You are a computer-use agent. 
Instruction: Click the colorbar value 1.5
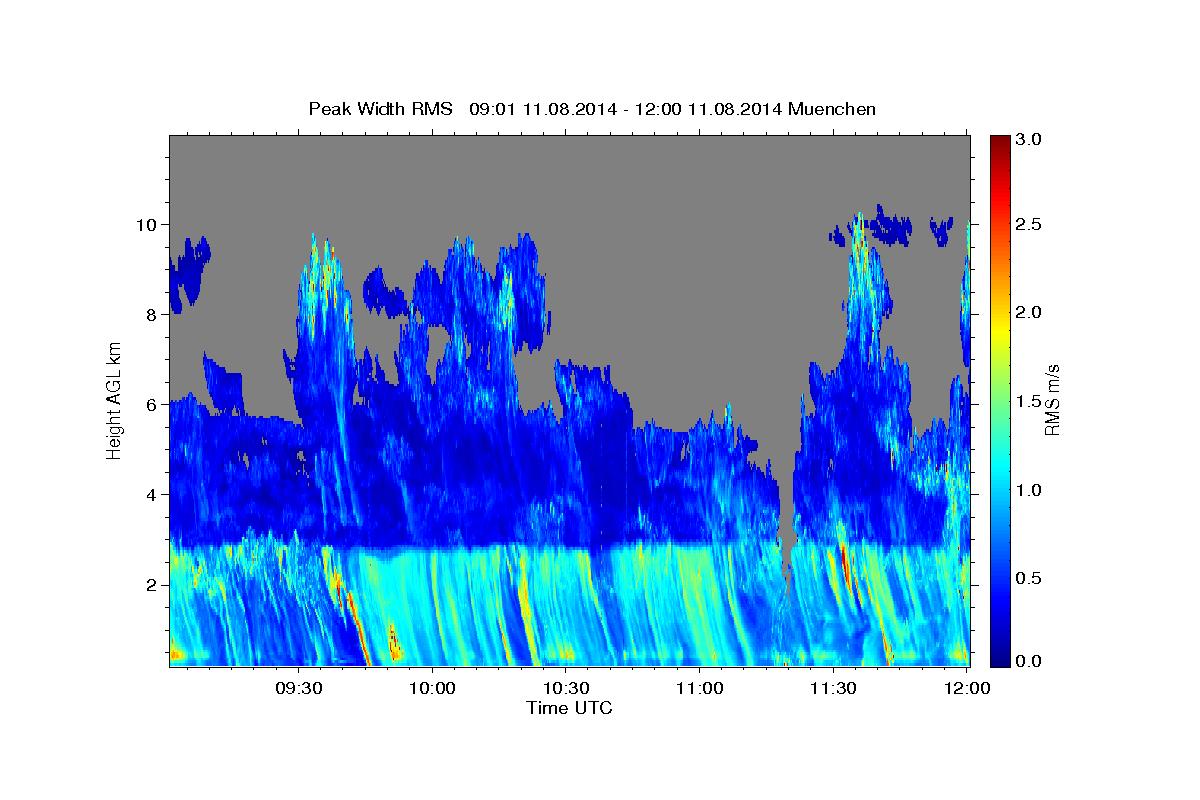point(1029,402)
